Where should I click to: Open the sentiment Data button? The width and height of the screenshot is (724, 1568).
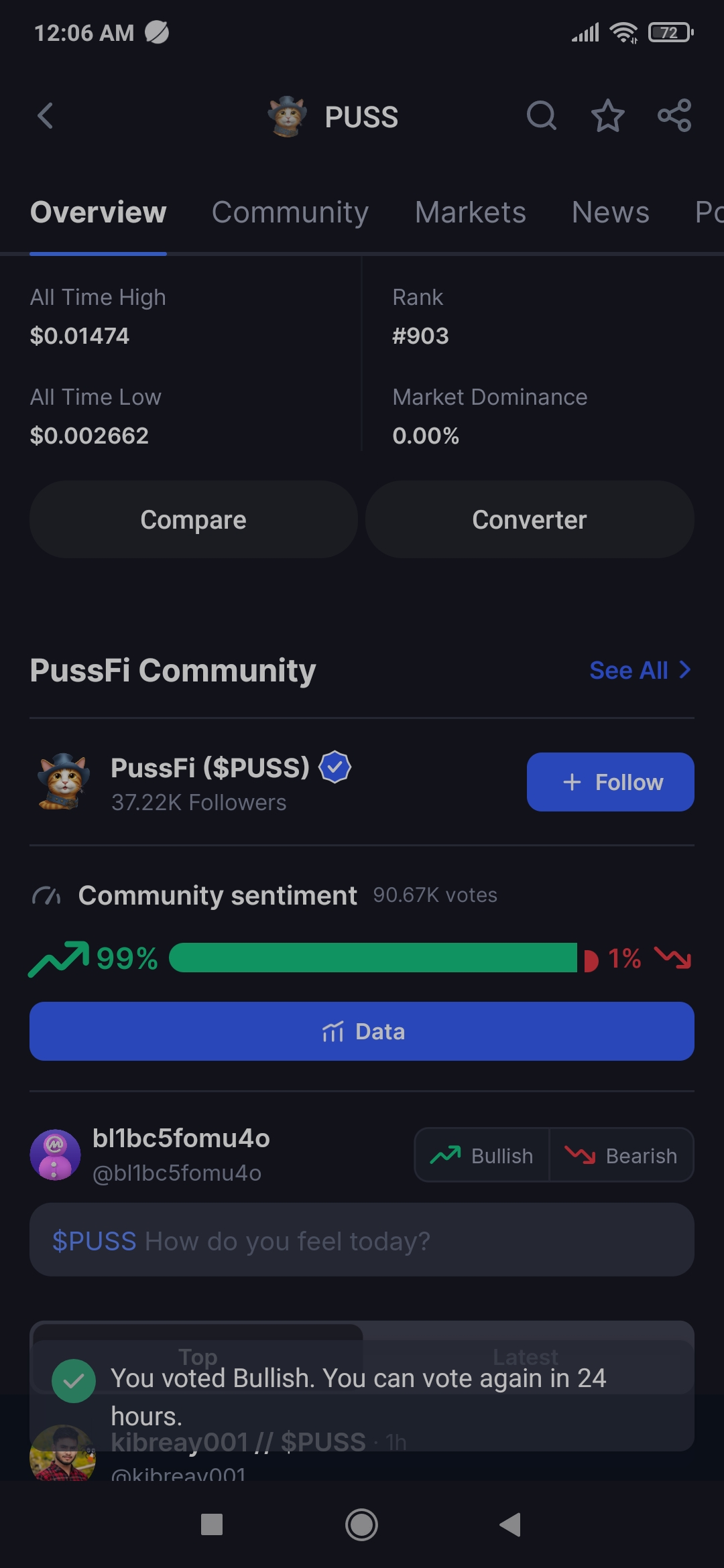[x=362, y=1031]
